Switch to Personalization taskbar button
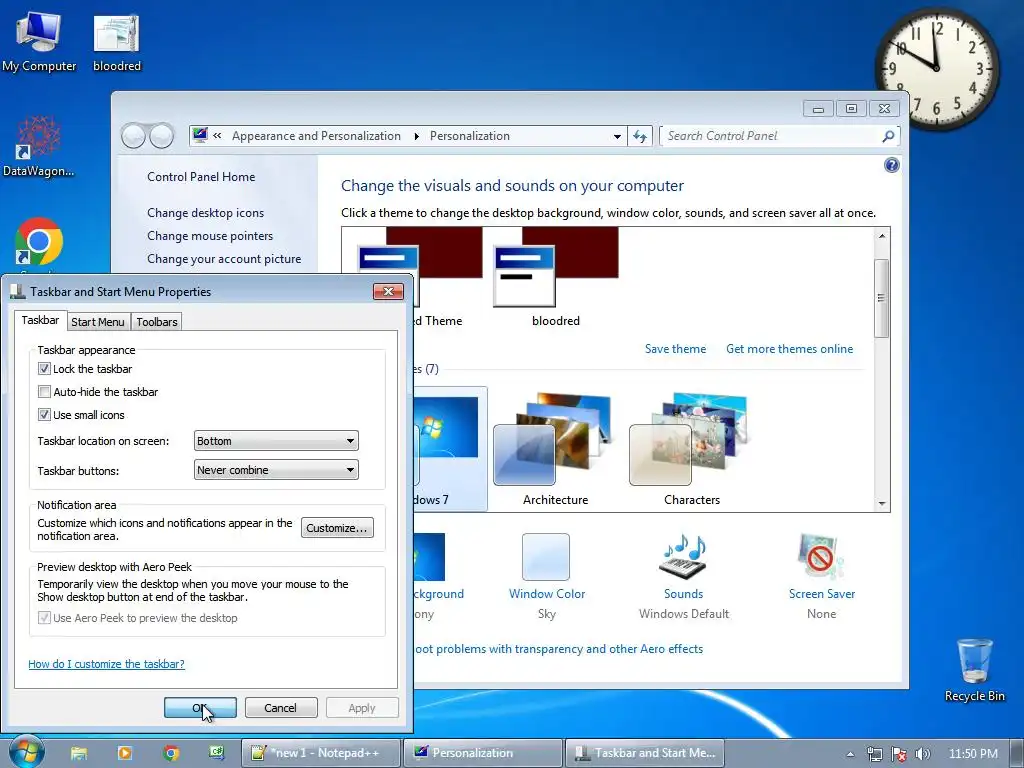1024x768 pixels. click(482, 753)
